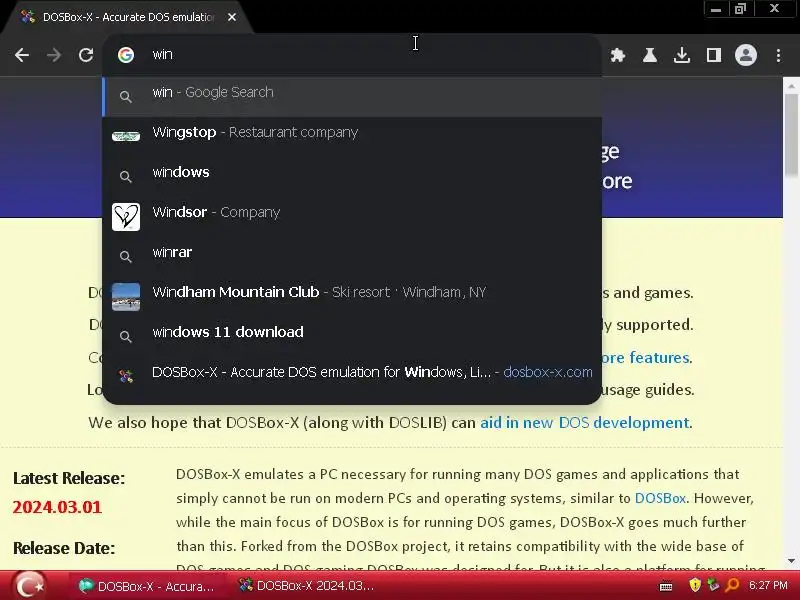Viewport: 800px width, 600px height.
Task: Click the magnifier beside 'windows 11 download'
Action: coord(126,337)
